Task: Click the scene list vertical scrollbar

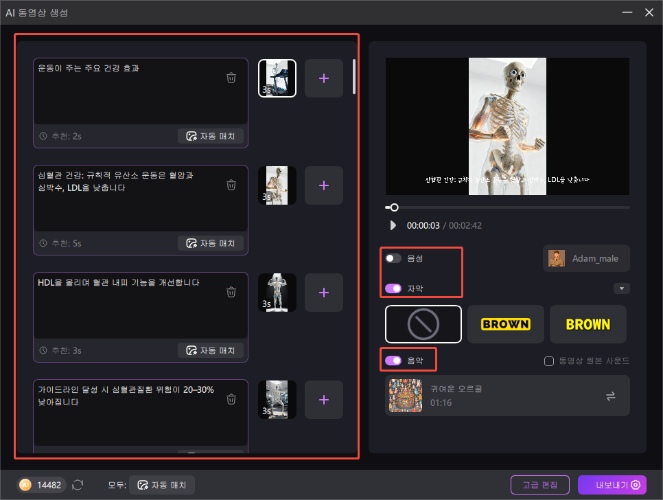Action: point(354,77)
